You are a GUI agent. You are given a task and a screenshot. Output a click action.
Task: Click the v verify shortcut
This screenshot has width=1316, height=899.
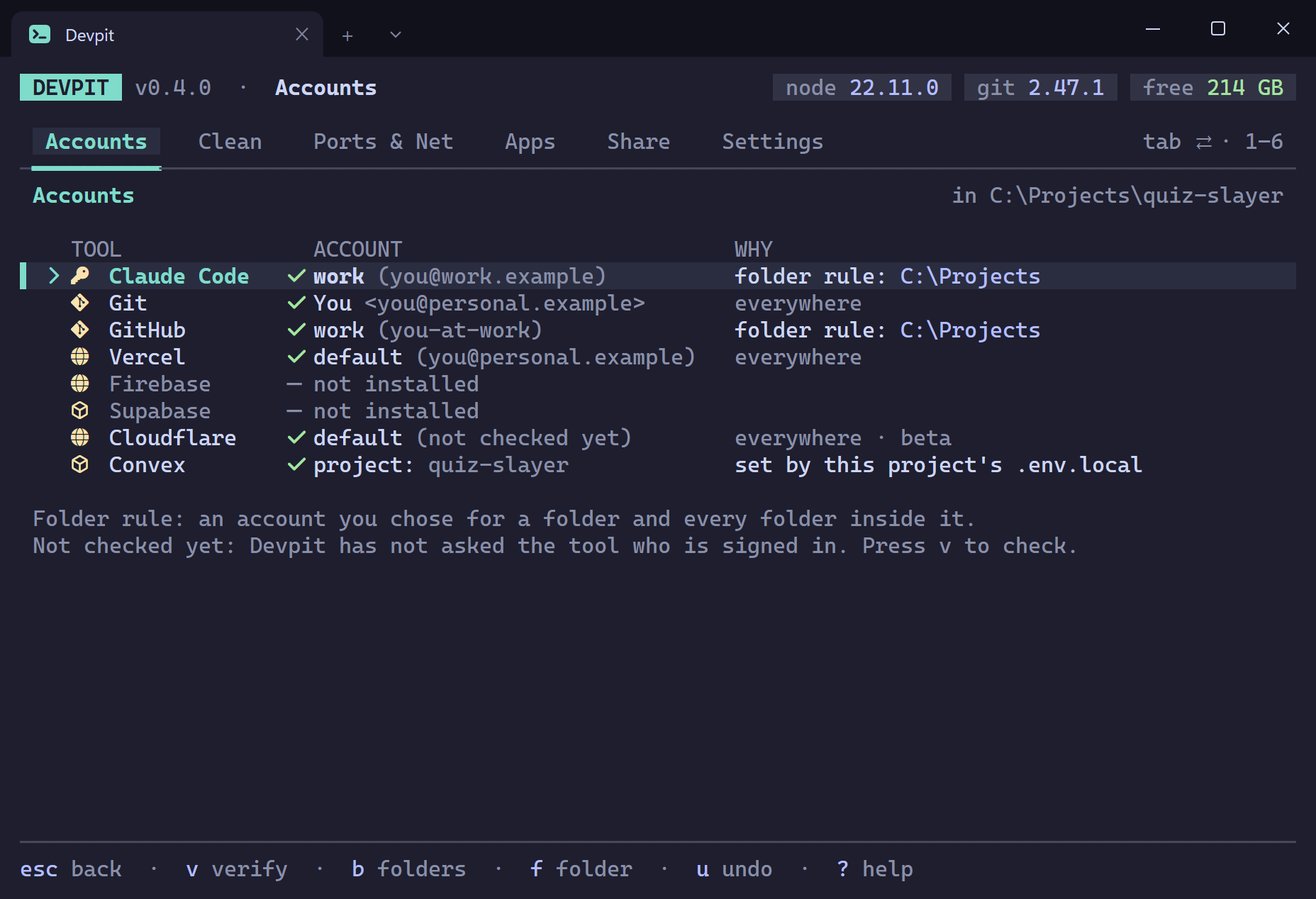click(x=237, y=869)
